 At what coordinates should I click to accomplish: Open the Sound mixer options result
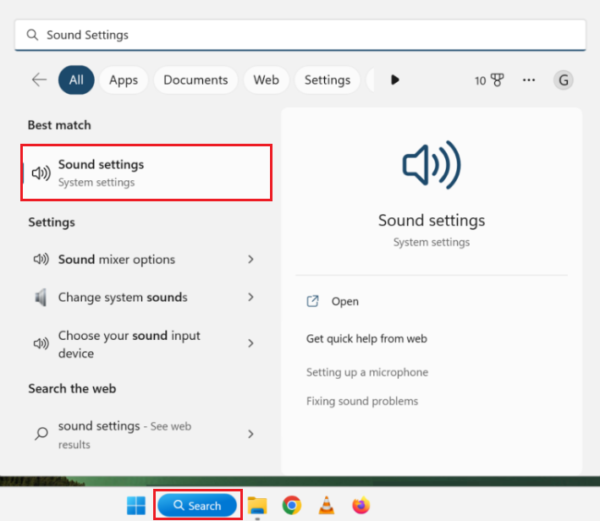pyautogui.click(x=146, y=259)
